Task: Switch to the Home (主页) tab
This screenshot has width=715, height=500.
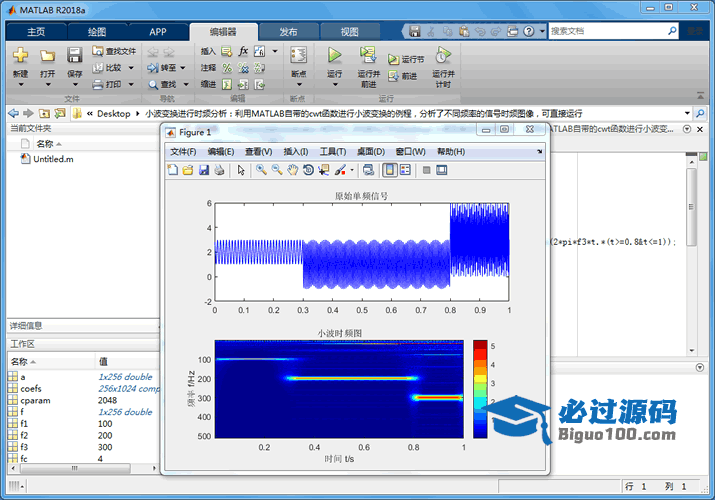Action: coord(36,32)
